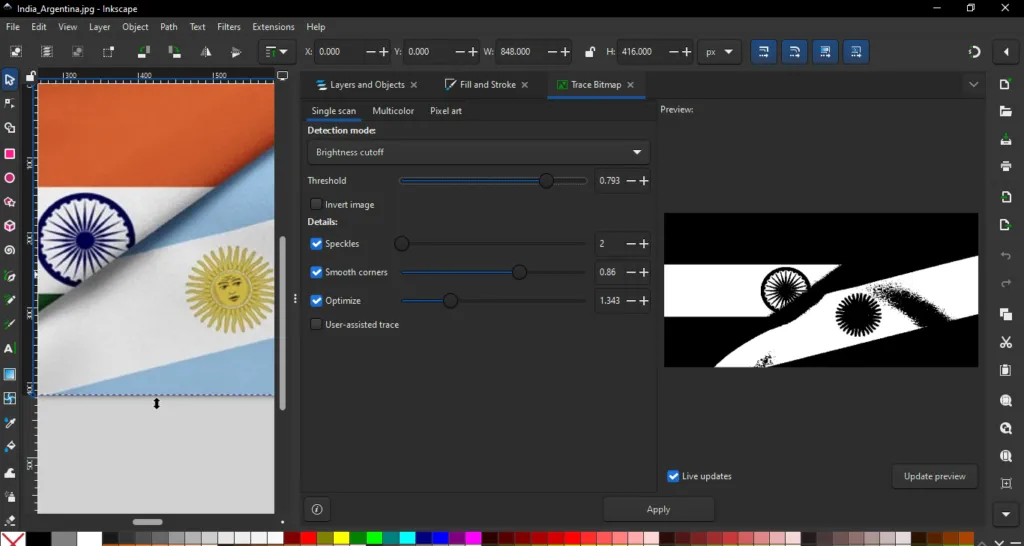Screen dimensions: 1024x546
Task: Open raise/lower stacking order dropdown
Action: (277, 52)
